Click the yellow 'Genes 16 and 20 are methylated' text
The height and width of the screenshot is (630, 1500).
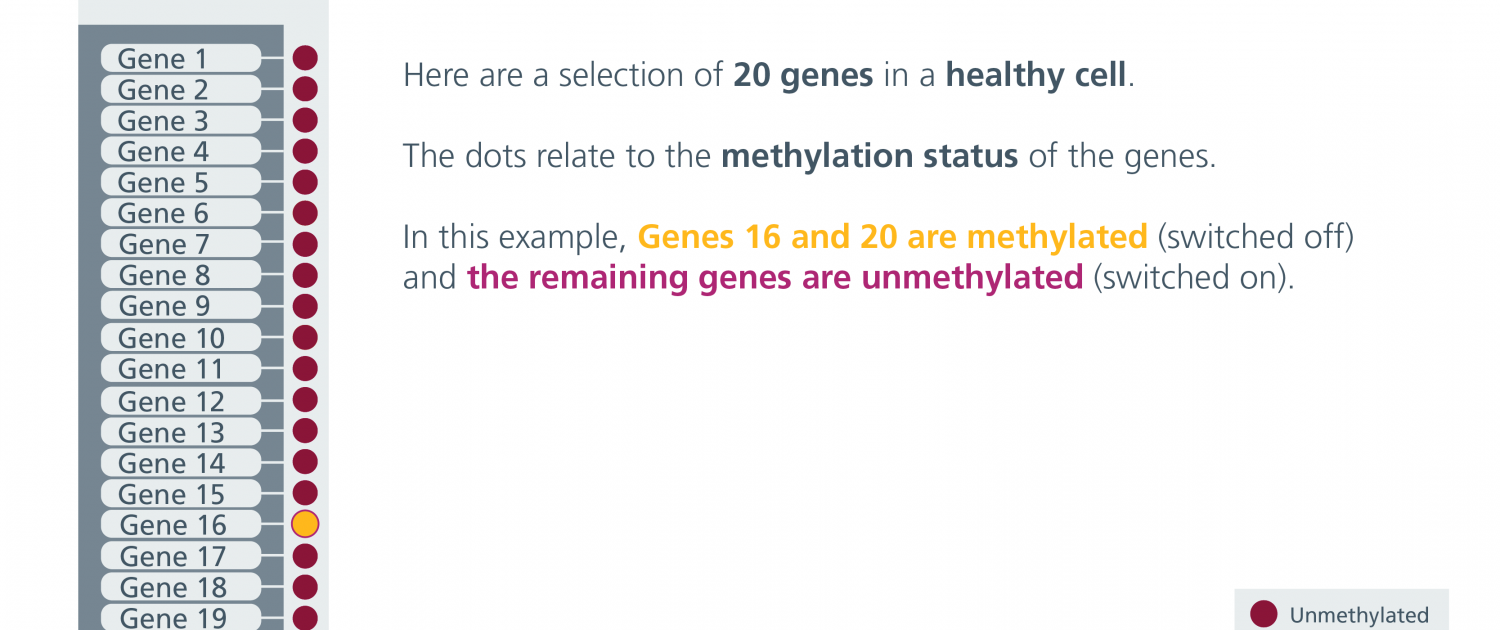(x=892, y=237)
